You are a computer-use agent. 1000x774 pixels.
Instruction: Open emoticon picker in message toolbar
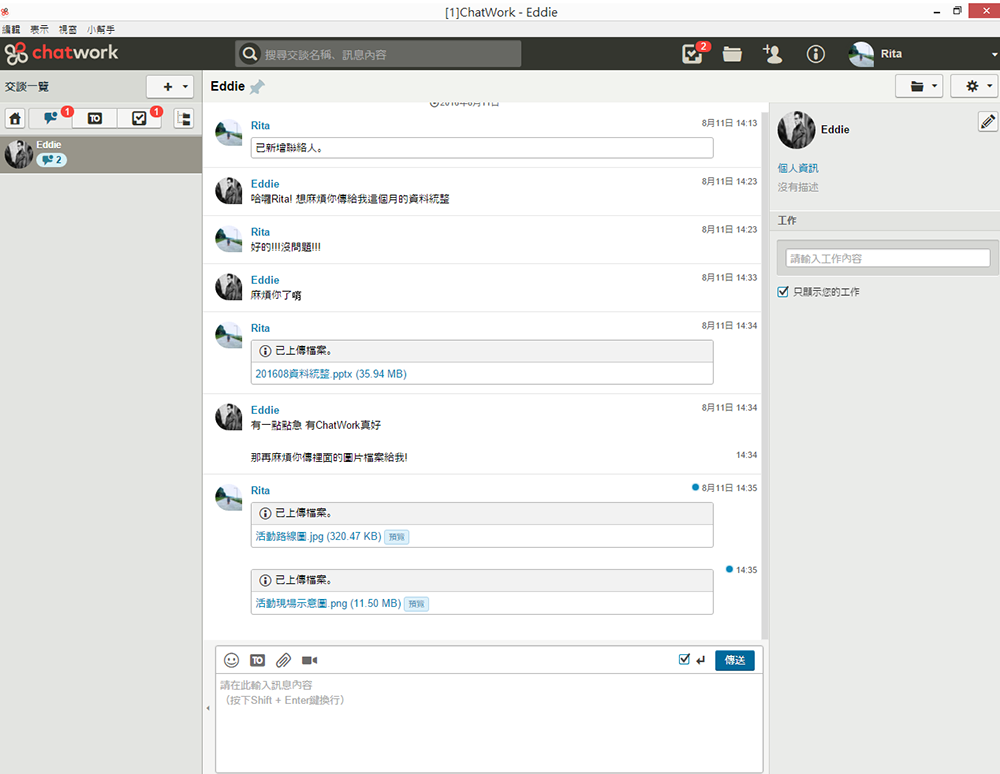(232, 661)
